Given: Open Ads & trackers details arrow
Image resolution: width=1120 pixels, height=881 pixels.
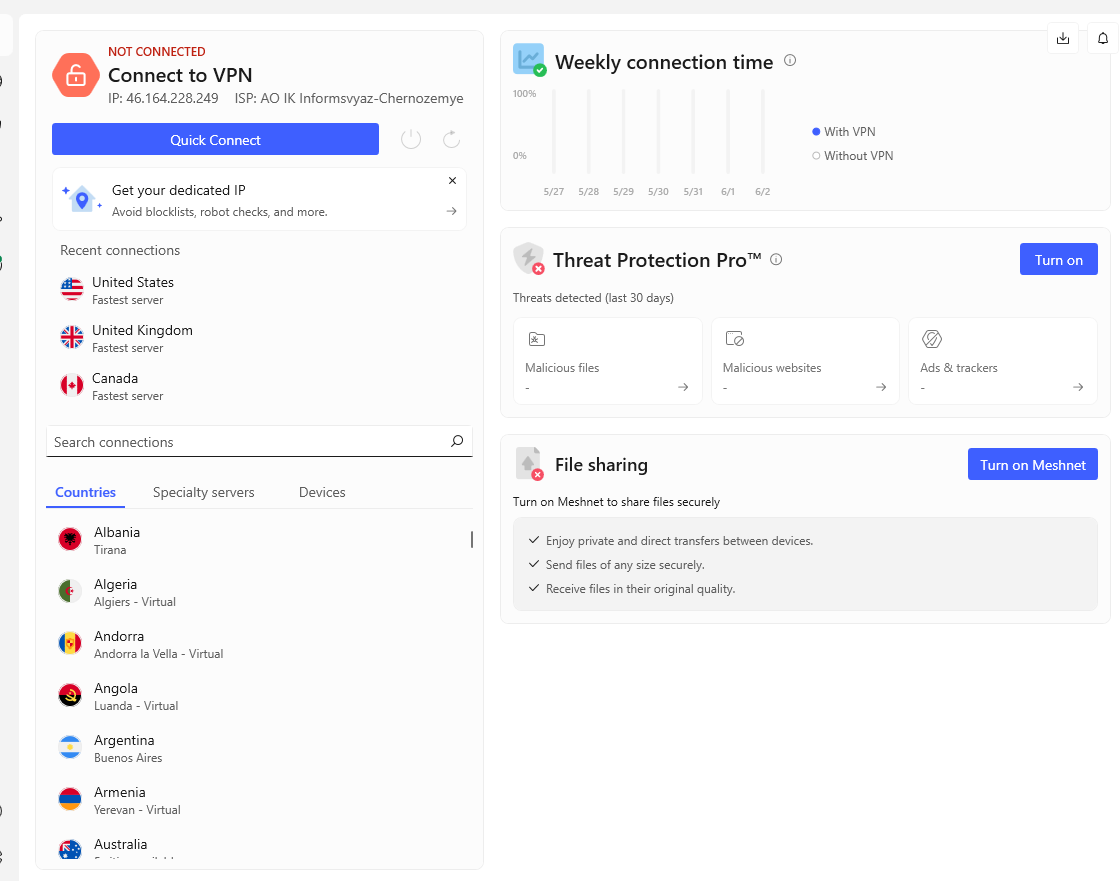Looking at the screenshot, I should [x=1078, y=387].
